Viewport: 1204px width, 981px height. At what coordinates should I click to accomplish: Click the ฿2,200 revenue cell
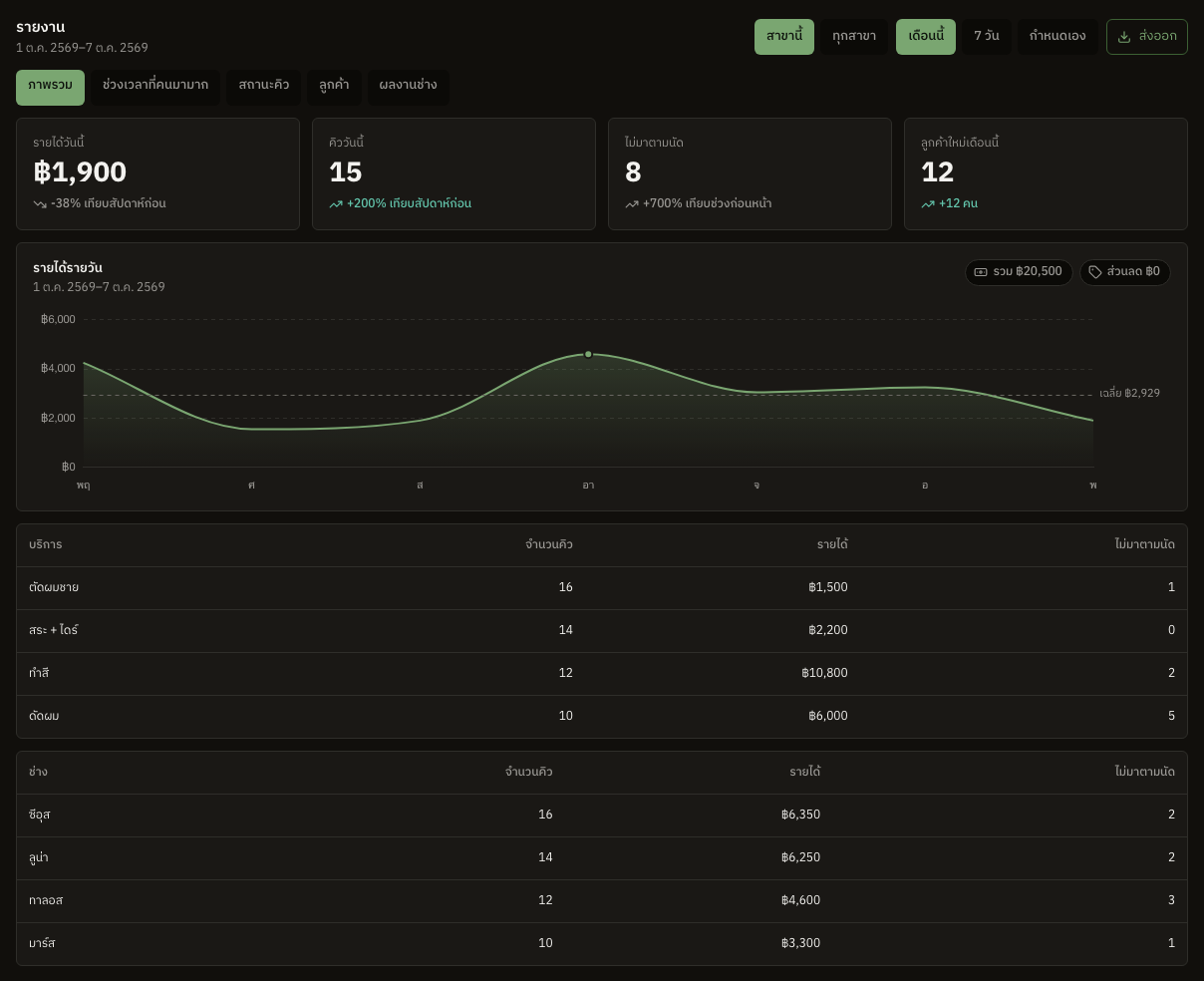[828, 630]
